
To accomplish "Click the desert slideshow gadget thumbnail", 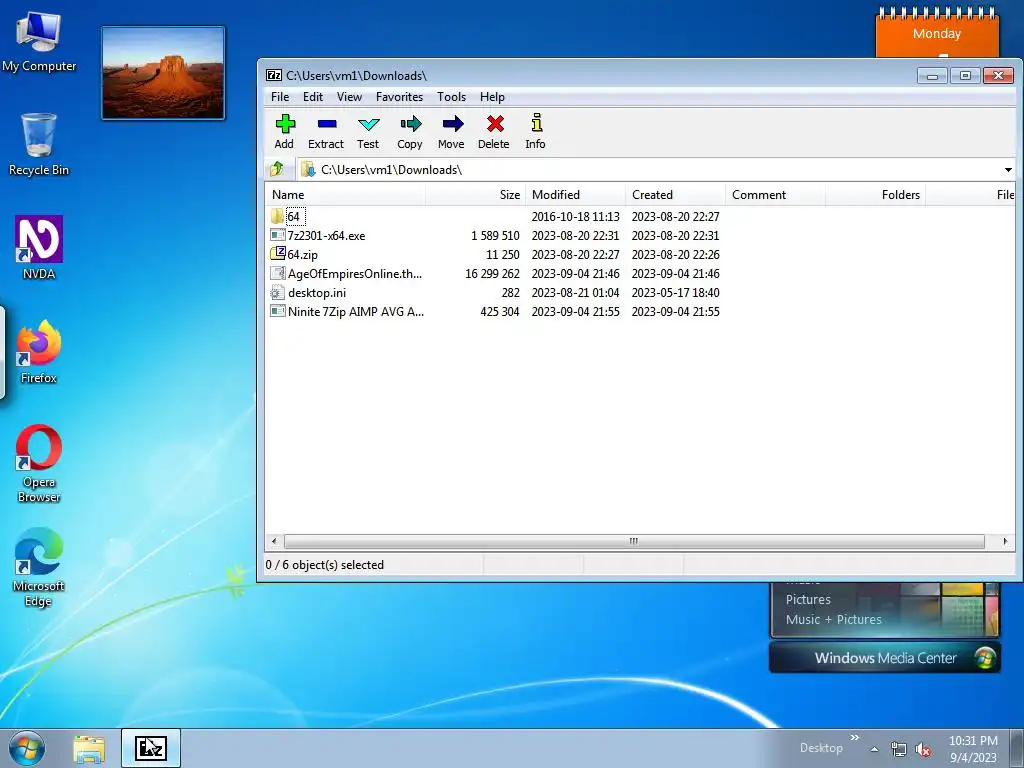I will tap(163, 73).
